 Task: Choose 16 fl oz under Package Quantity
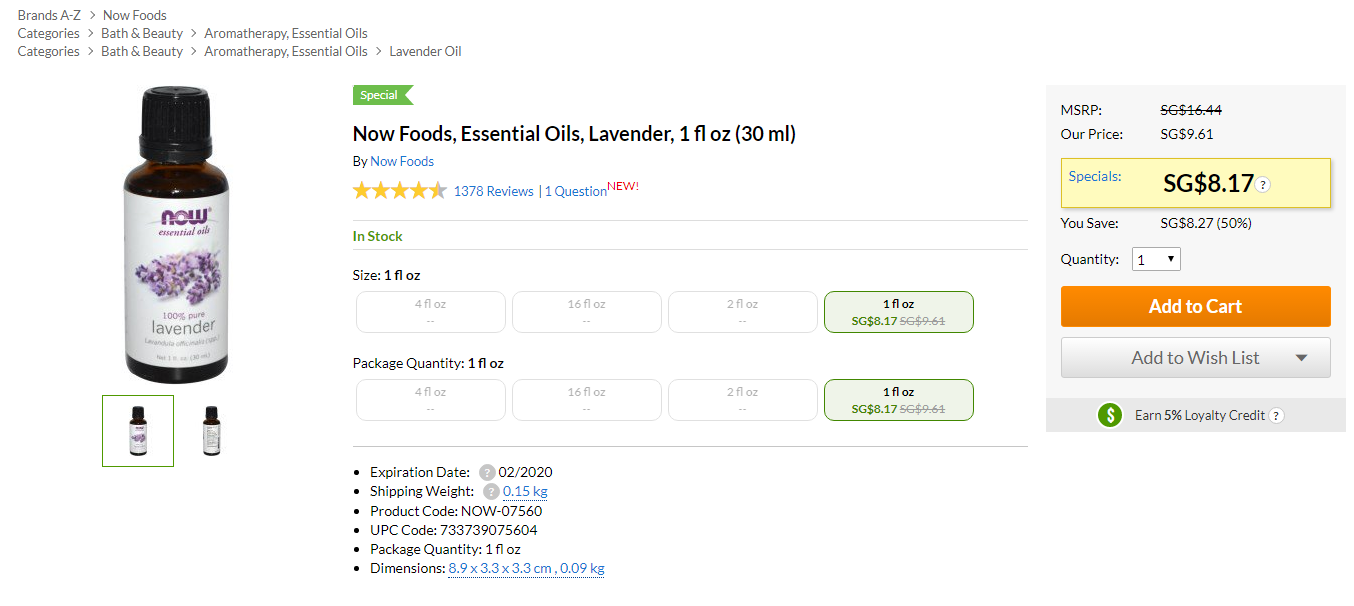coord(586,400)
